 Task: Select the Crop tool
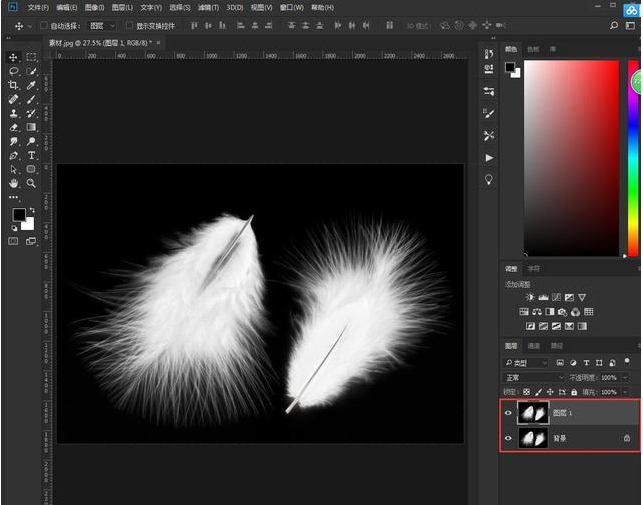pos(14,86)
